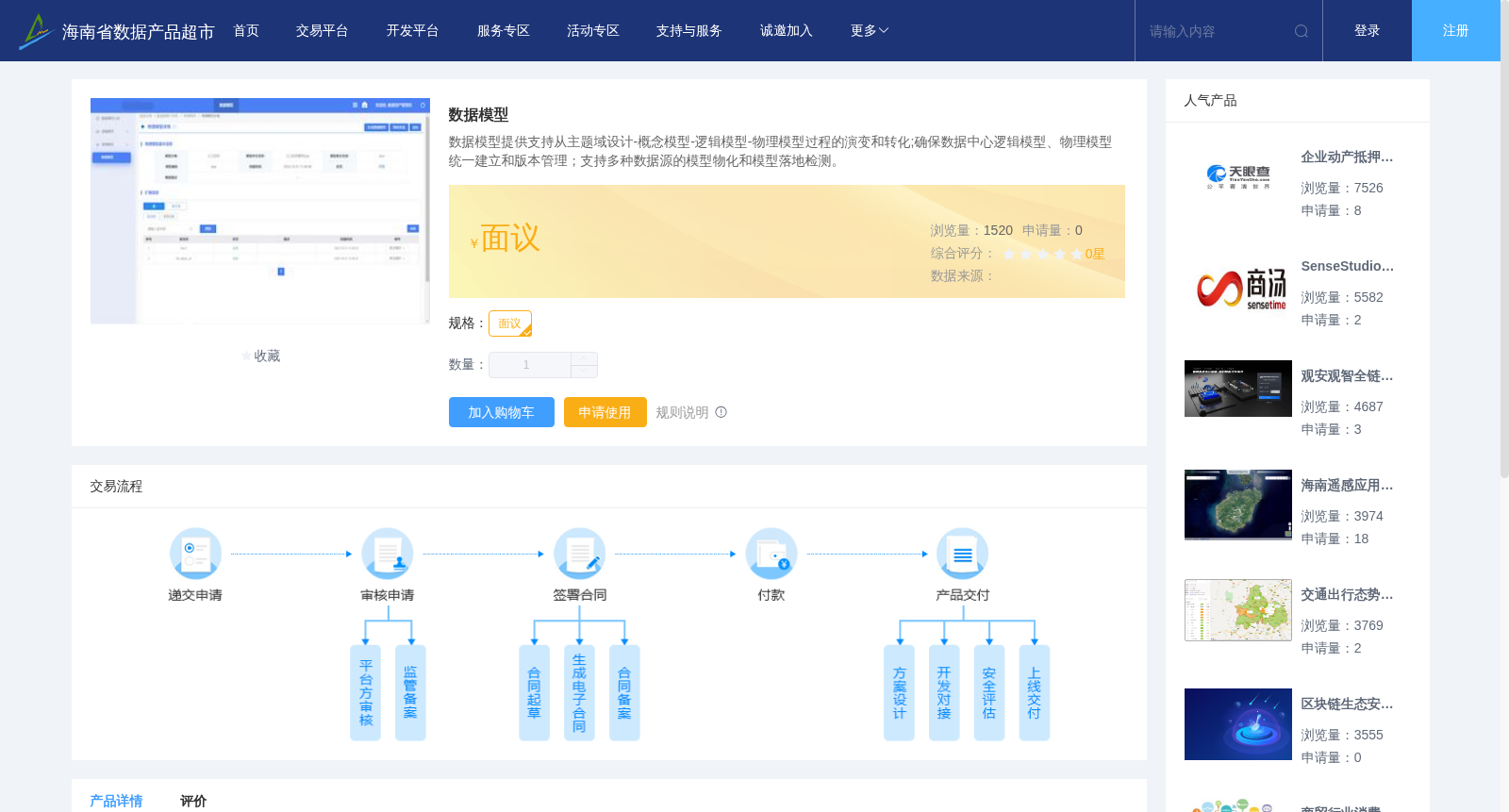Viewport: 1509px width, 812px height.
Task: Expand the 更多 navigation dropdown
Action: point(870,31)
